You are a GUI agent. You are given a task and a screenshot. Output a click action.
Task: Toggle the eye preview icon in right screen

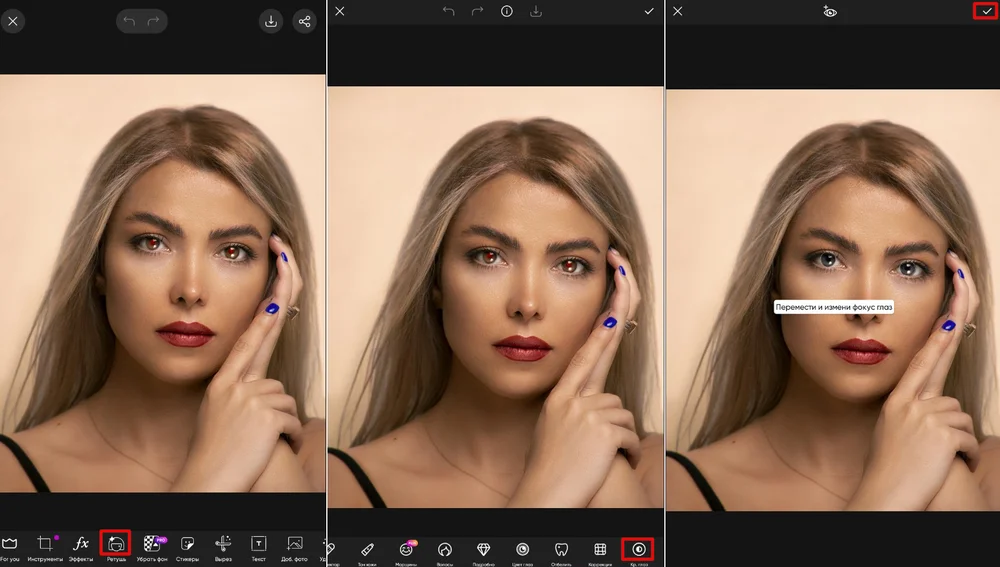[x=830, y=11]
